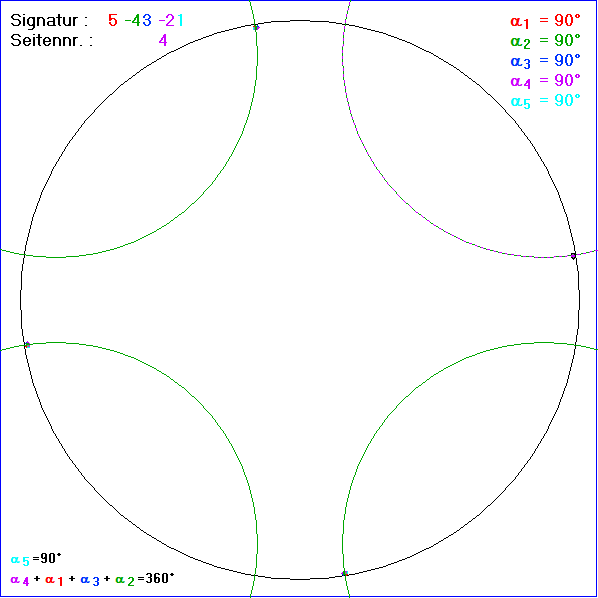
Task: Click the magenta -2 in the Signatur
Action: (x=167, y=20)
